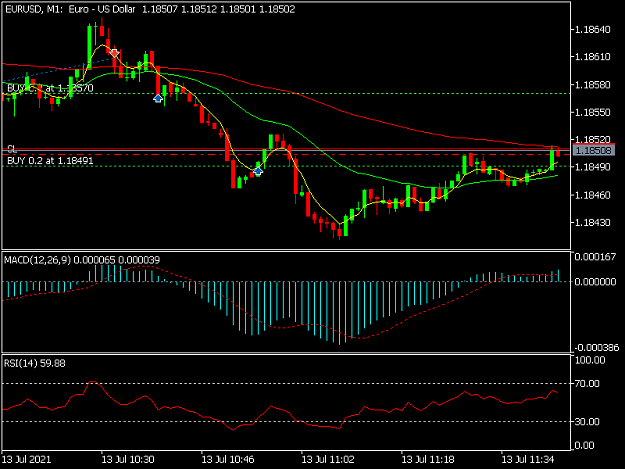Click the RSI(14) 59.88 indicator label
Image resolution: width=625 pixels, height=469 pixels.
35,363
